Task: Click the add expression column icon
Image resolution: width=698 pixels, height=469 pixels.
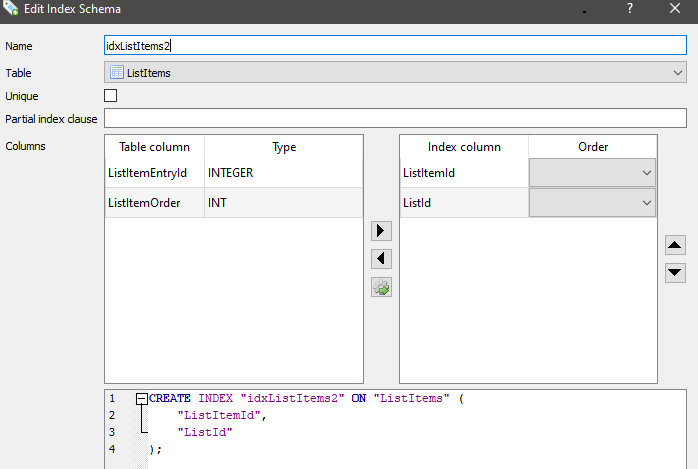Action: [x=381, y=288]
